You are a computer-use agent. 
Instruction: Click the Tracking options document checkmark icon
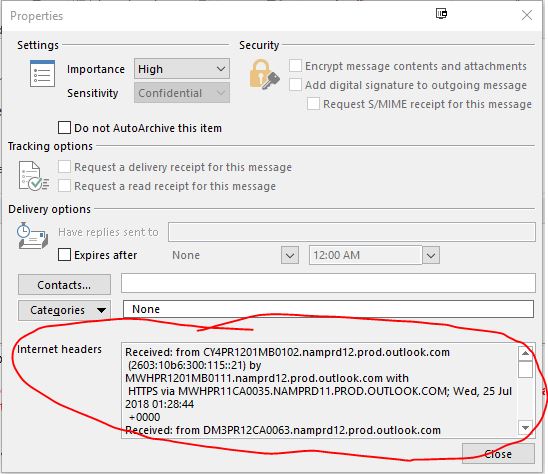coord(34,176)
